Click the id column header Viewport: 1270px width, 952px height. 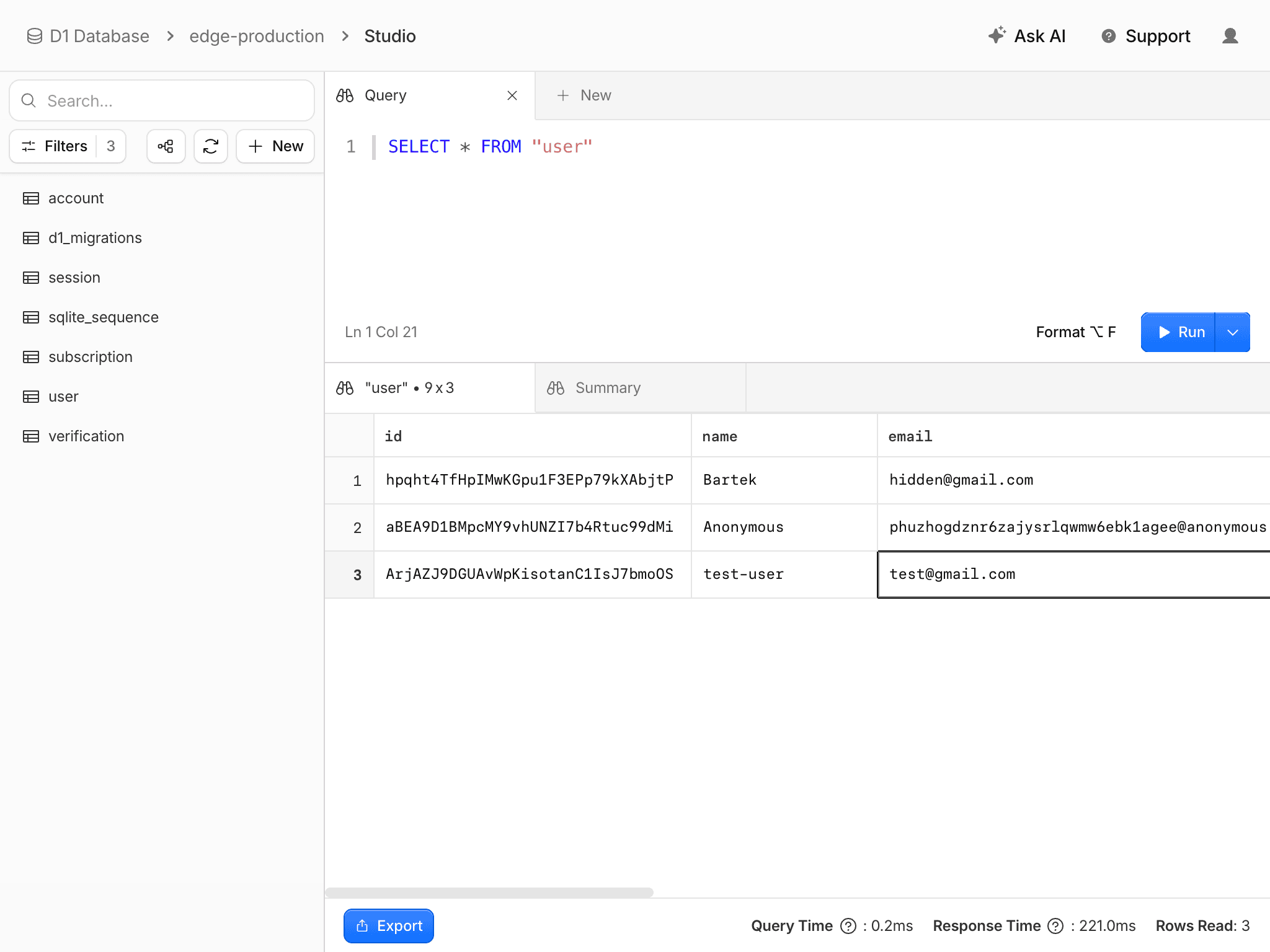(533, 436)
